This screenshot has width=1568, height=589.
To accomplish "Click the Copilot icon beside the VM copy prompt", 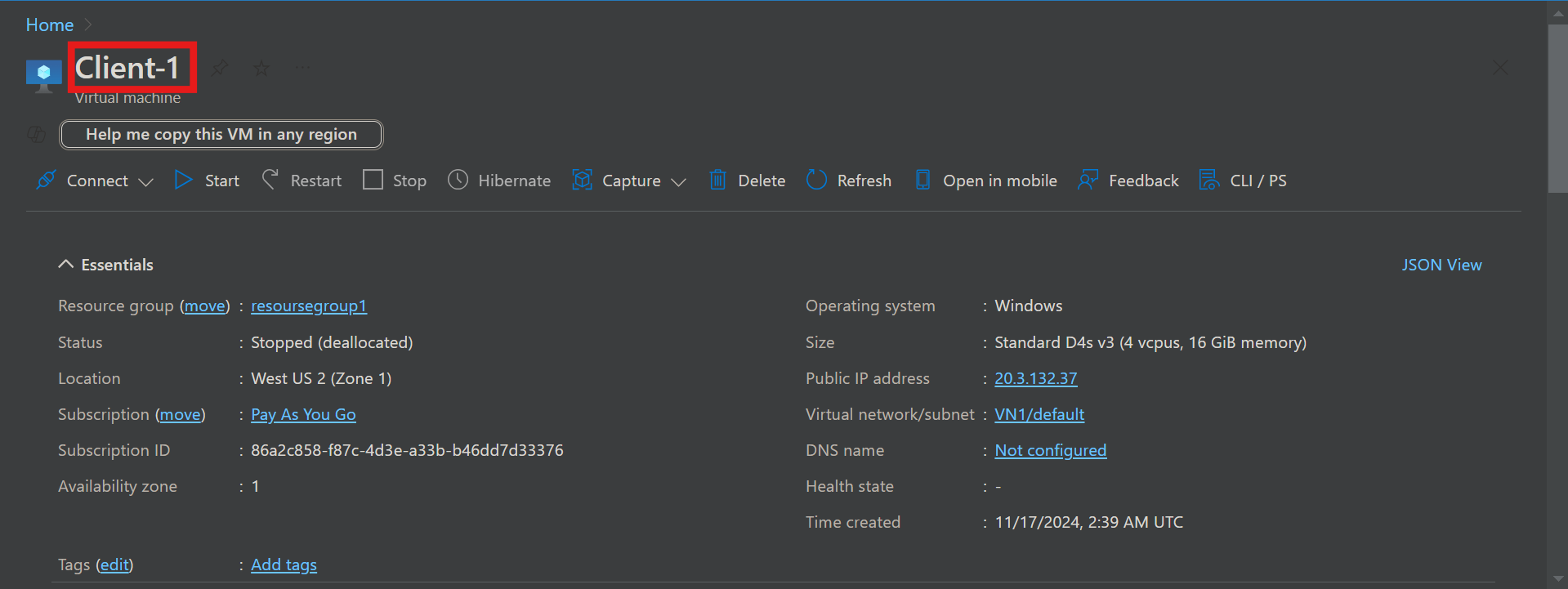I will point(37,134).
